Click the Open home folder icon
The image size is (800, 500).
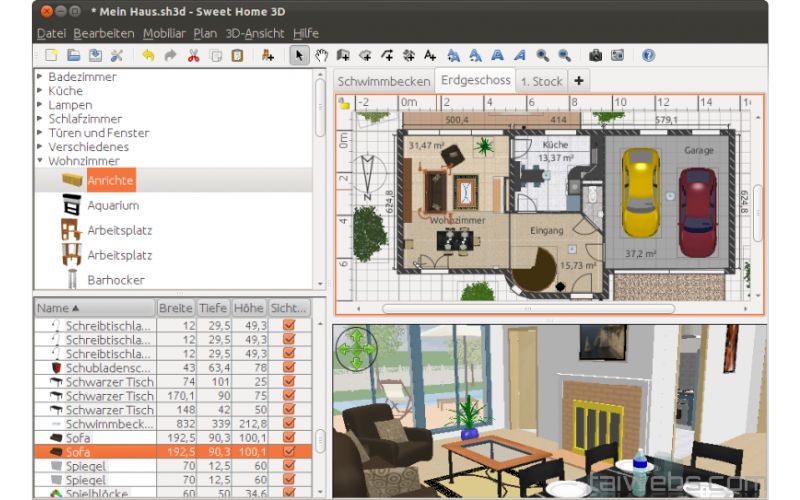click(73, 56)
